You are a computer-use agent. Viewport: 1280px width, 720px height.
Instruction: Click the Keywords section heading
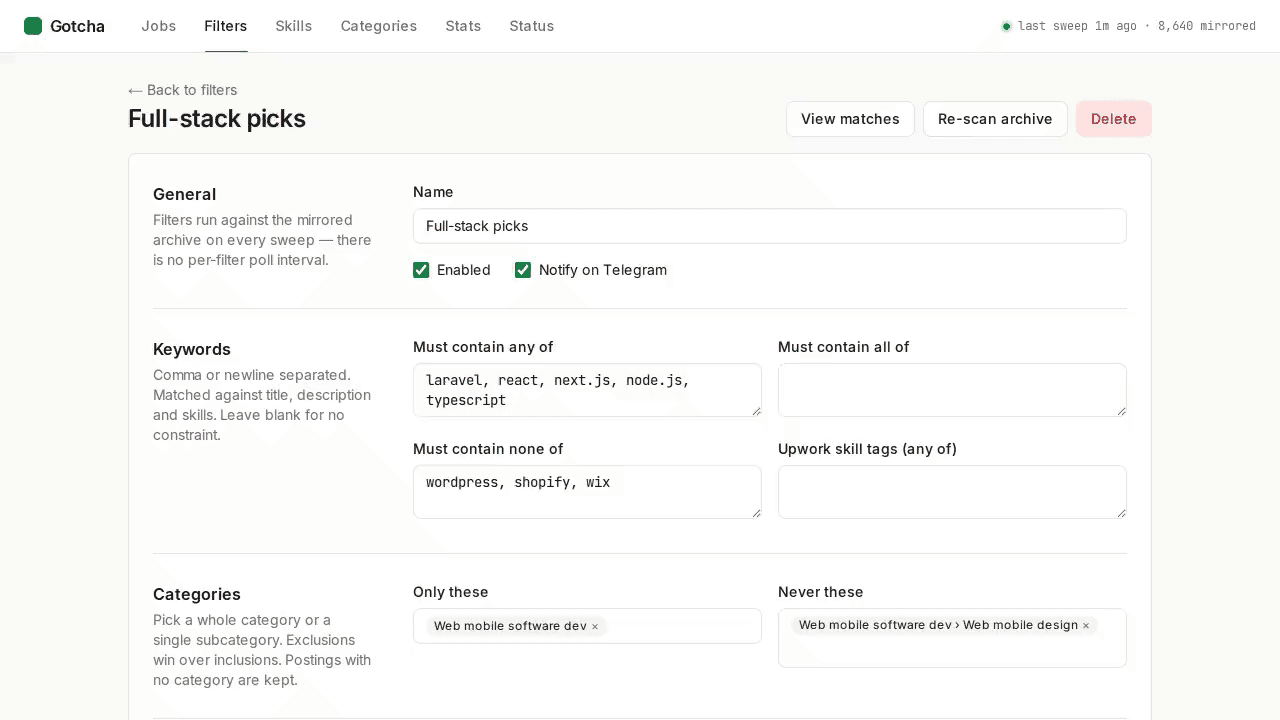pos(192,349)
